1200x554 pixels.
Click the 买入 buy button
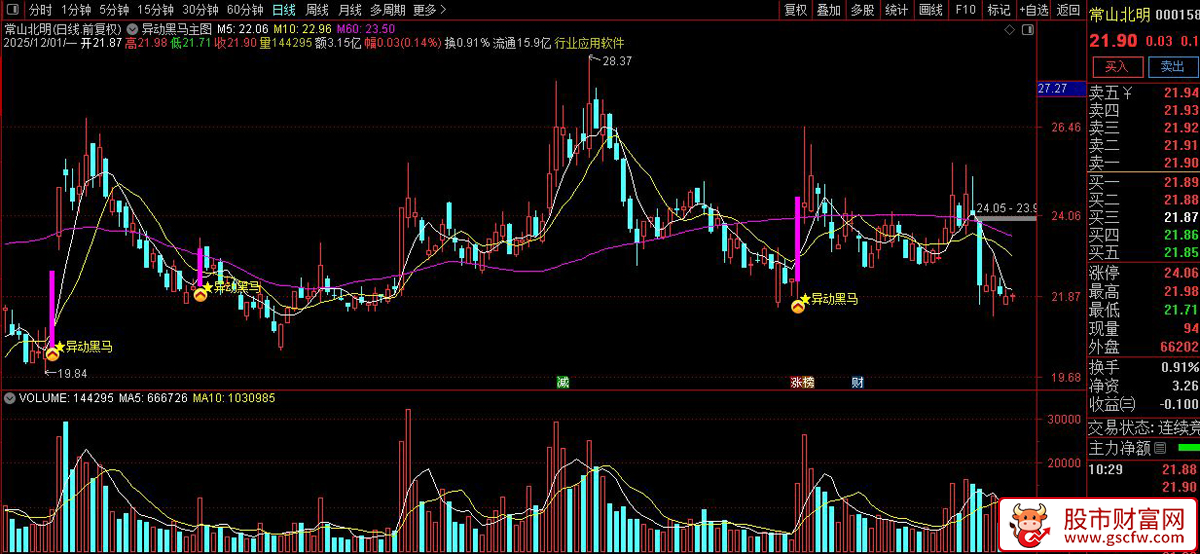click(1116, 67)
